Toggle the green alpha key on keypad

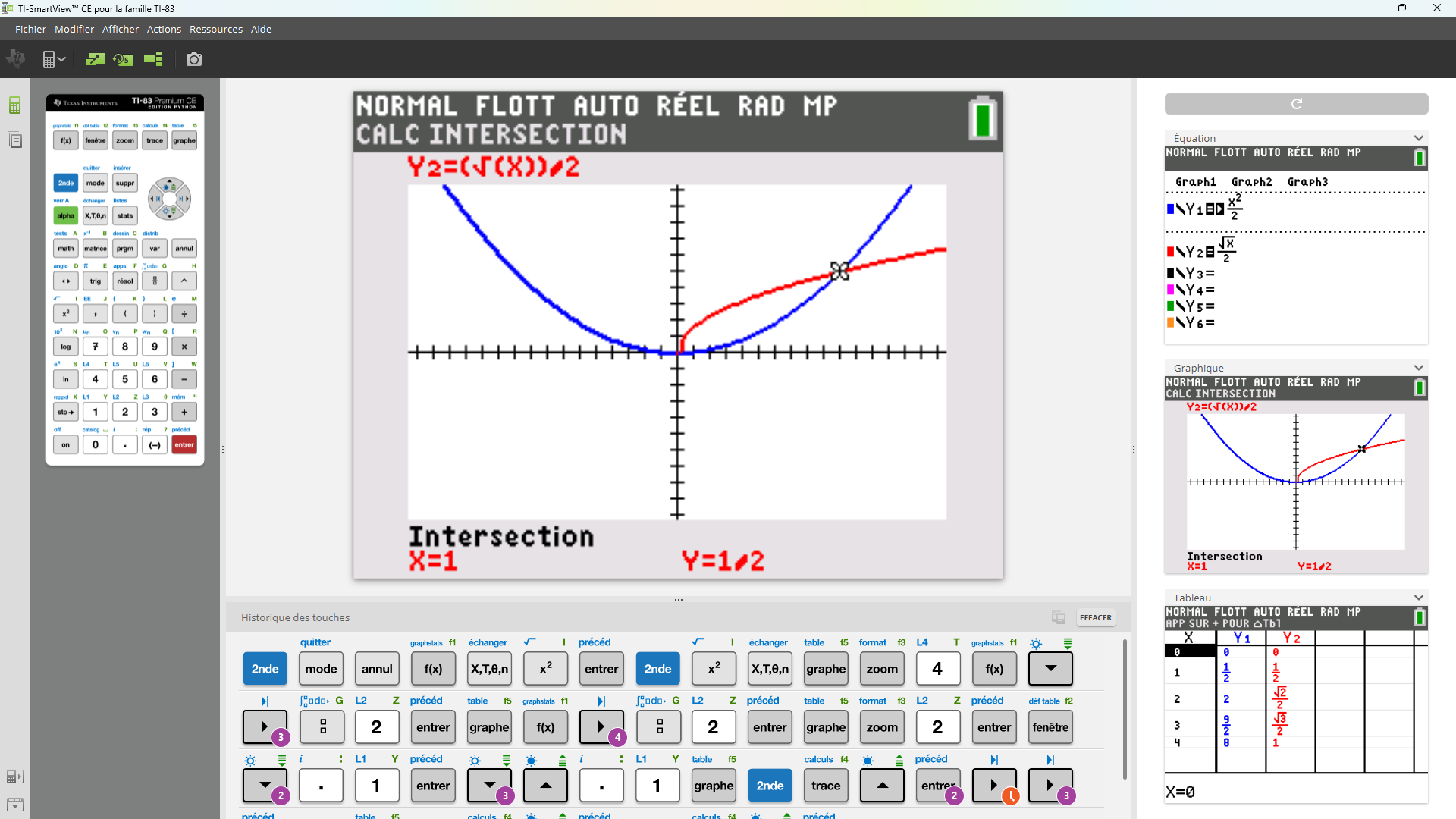point(66,215)
